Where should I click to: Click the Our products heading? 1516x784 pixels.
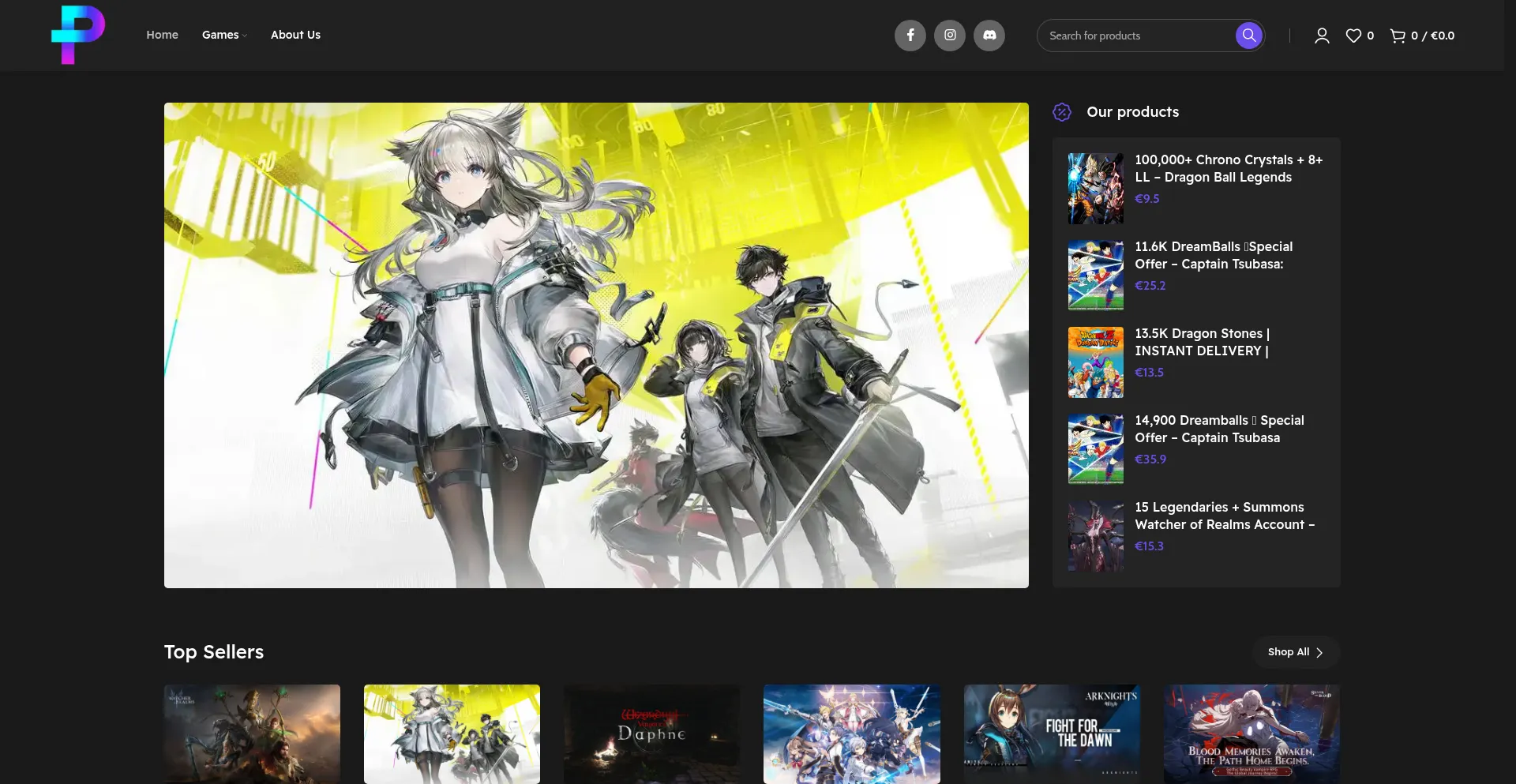click(x=1133, y=112)
